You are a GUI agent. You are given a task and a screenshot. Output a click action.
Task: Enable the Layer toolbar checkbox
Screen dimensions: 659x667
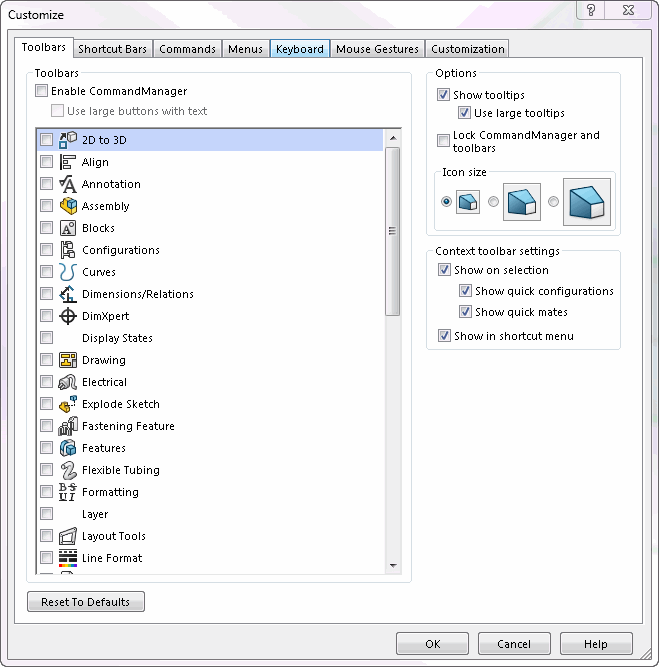(x=46, y=514)
